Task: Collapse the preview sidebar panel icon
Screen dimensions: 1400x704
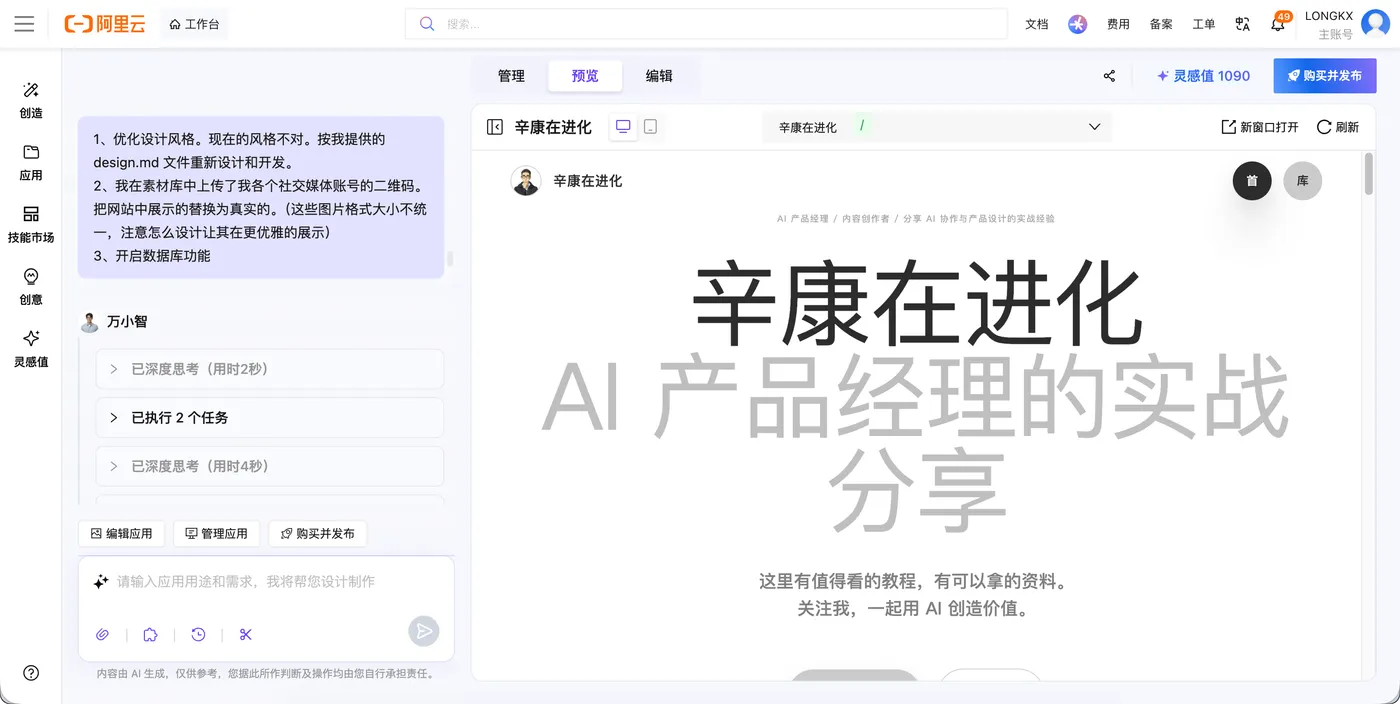Action: [494, 127]
